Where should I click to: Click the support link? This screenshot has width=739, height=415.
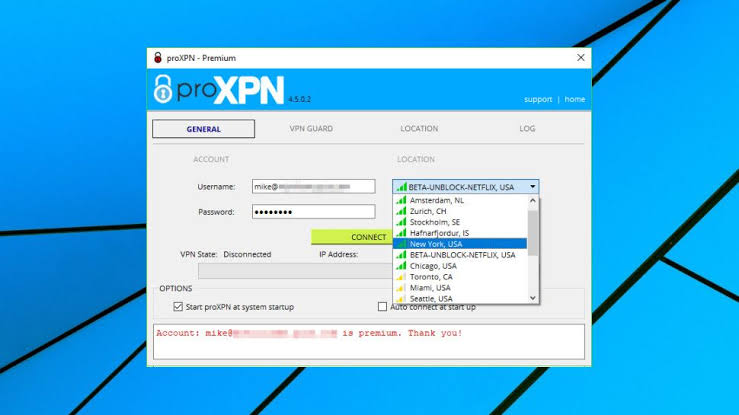tap(538, 99)
